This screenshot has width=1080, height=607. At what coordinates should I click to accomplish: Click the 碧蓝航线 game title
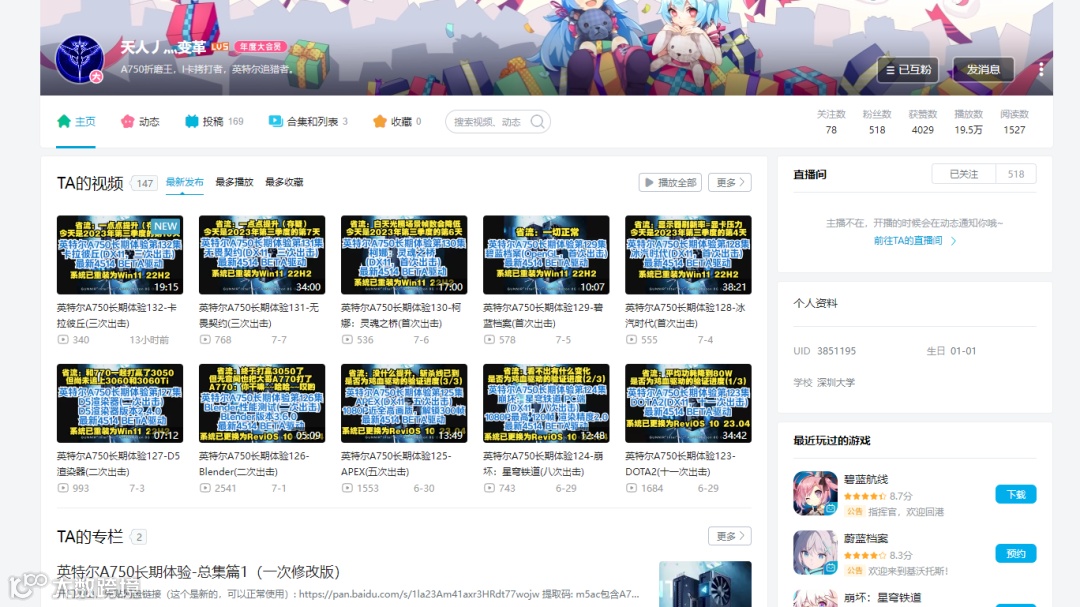(866, 479)
